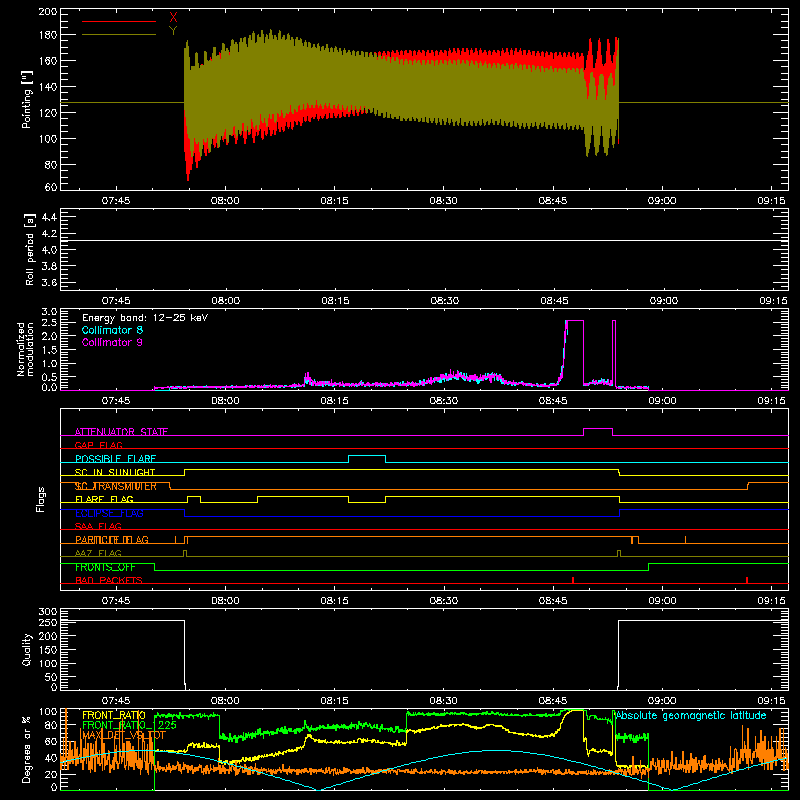Click the 2.5 value on modulation axis
This screenshot has height=800, width=800.
[49, 322]
